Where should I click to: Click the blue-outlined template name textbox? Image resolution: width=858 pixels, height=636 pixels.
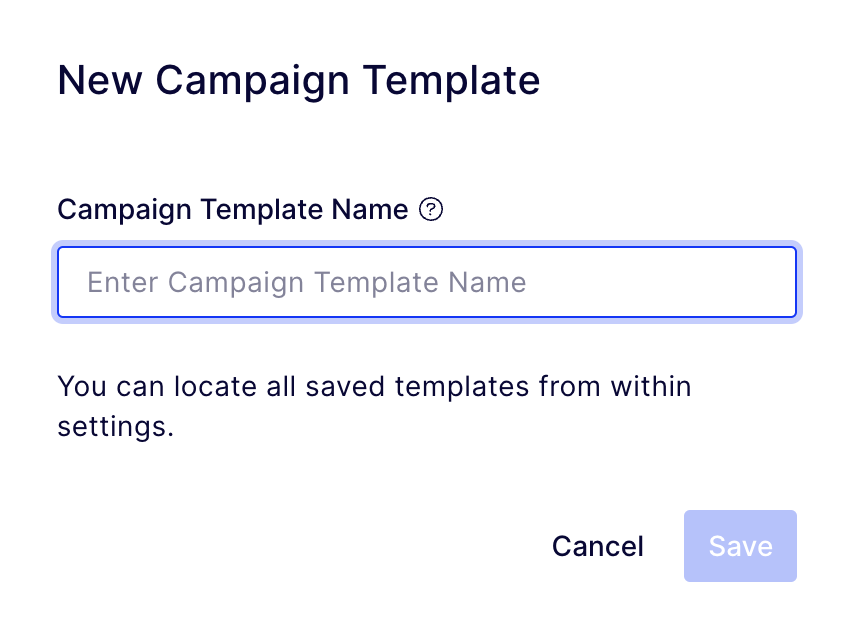[x=427, y=282]
